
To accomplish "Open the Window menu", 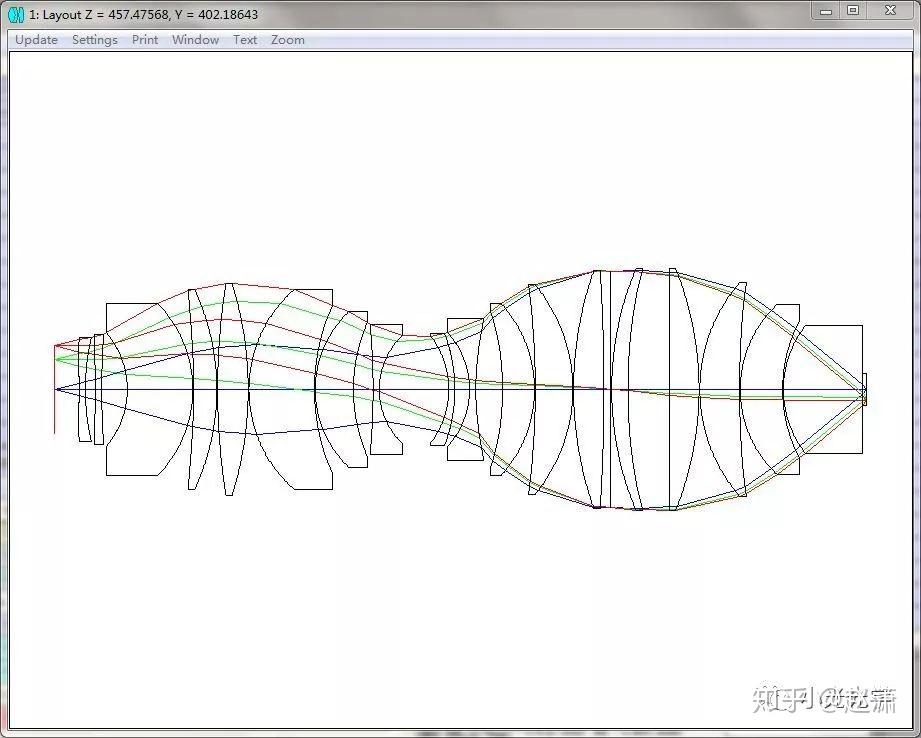I will (x=196, y=40).
